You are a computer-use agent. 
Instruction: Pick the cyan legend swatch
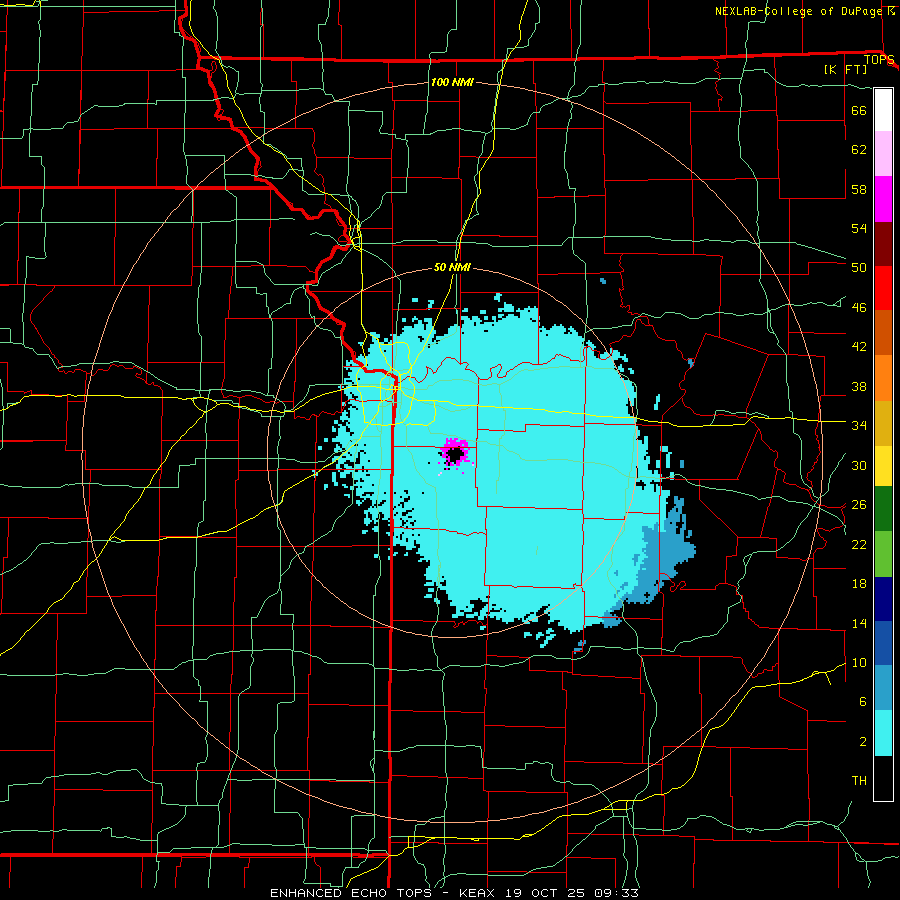tap(883, 733)
